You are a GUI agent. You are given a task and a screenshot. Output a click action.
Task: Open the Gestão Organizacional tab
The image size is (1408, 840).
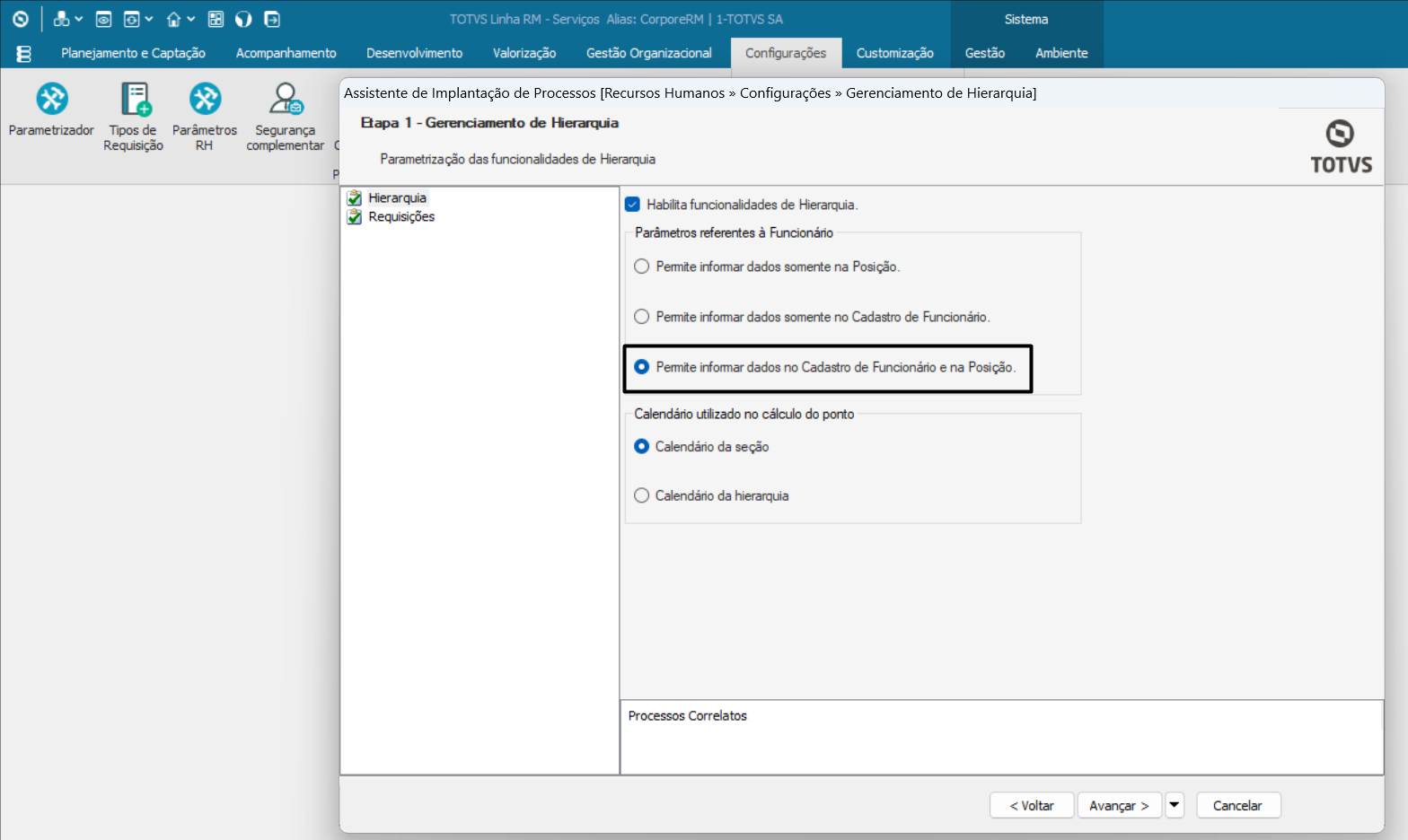tap(649, 53)
